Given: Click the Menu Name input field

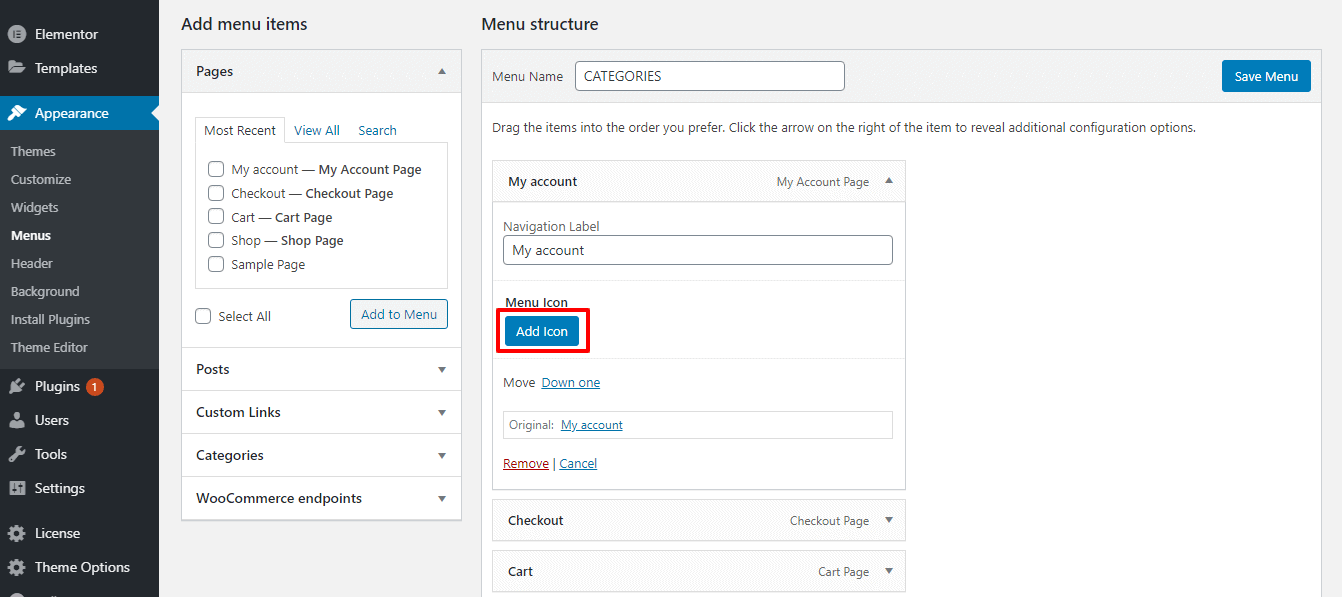Looking at the screenshot, I should coord(710,76).
